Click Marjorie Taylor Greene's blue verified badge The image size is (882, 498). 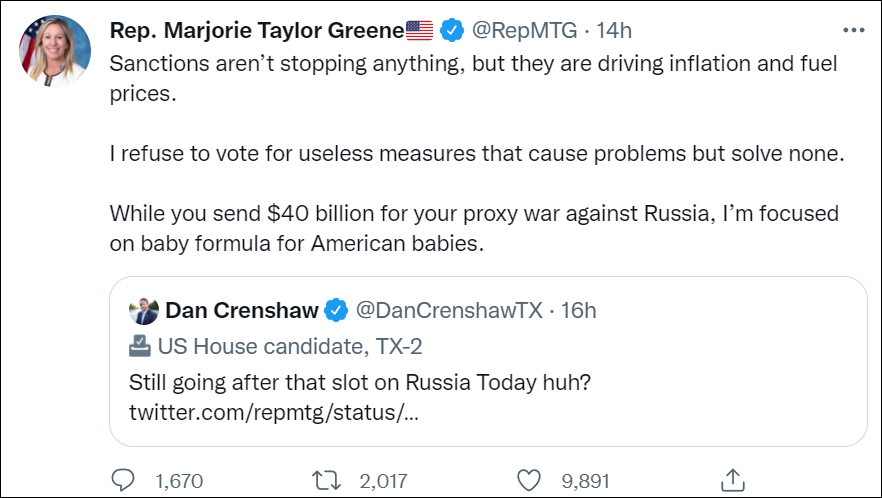[x=452, y=31]
